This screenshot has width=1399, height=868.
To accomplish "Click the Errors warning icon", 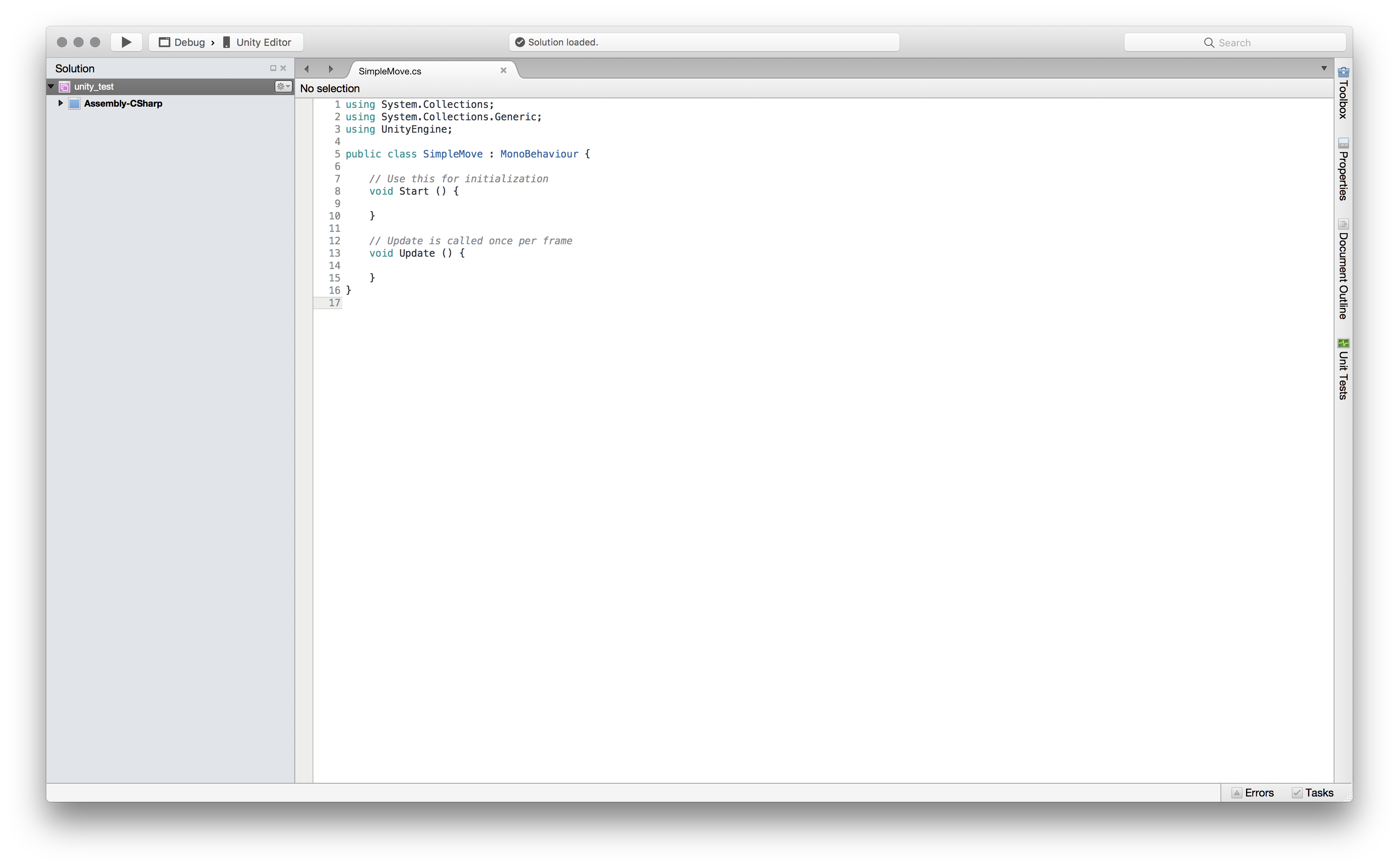I will tap(1237, 793).
